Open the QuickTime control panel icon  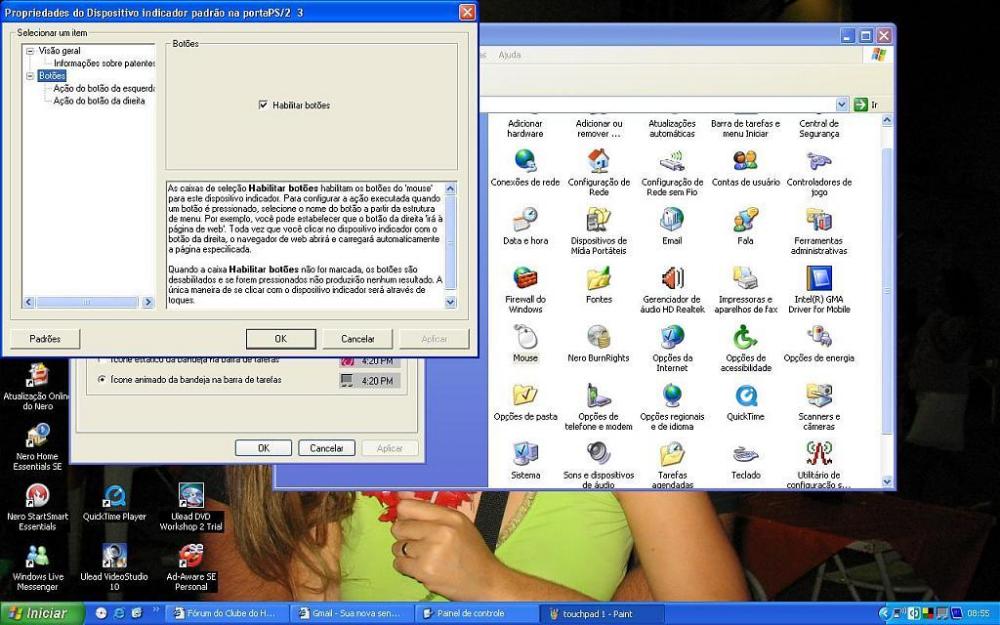pos(746,397)
